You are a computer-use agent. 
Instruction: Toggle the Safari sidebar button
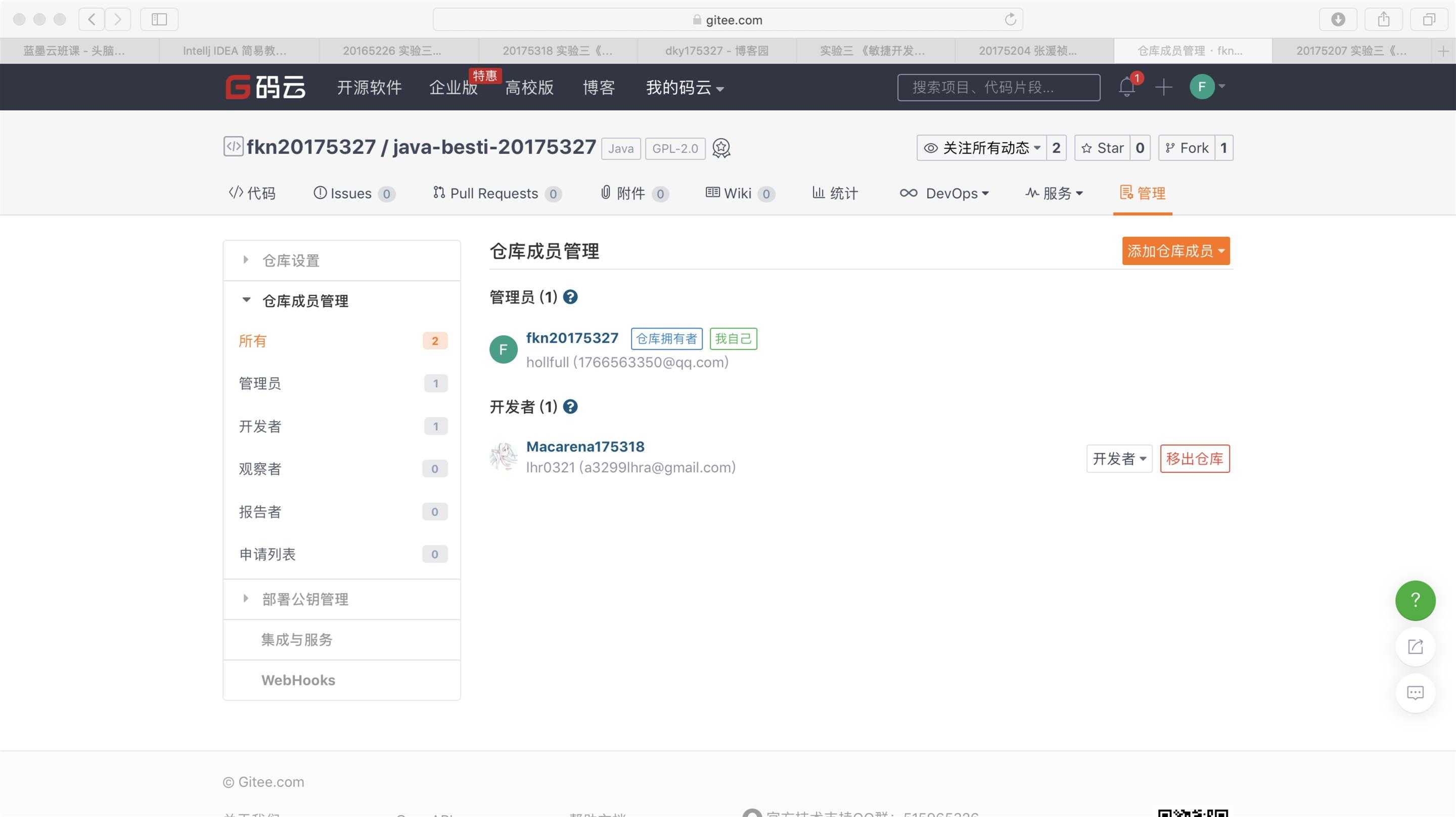pyautogui.click(x=159, y=19)
